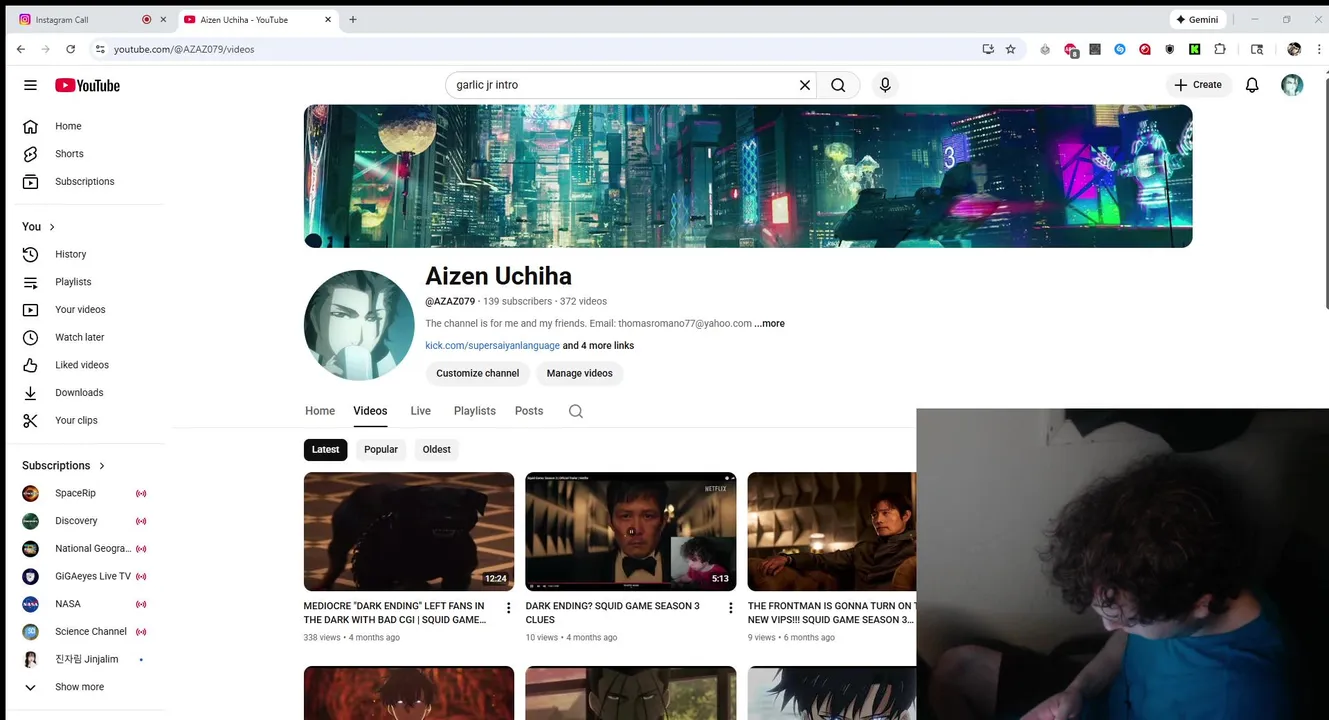
Task: Click the browser URL address field
Action: (x=540, y=49)
